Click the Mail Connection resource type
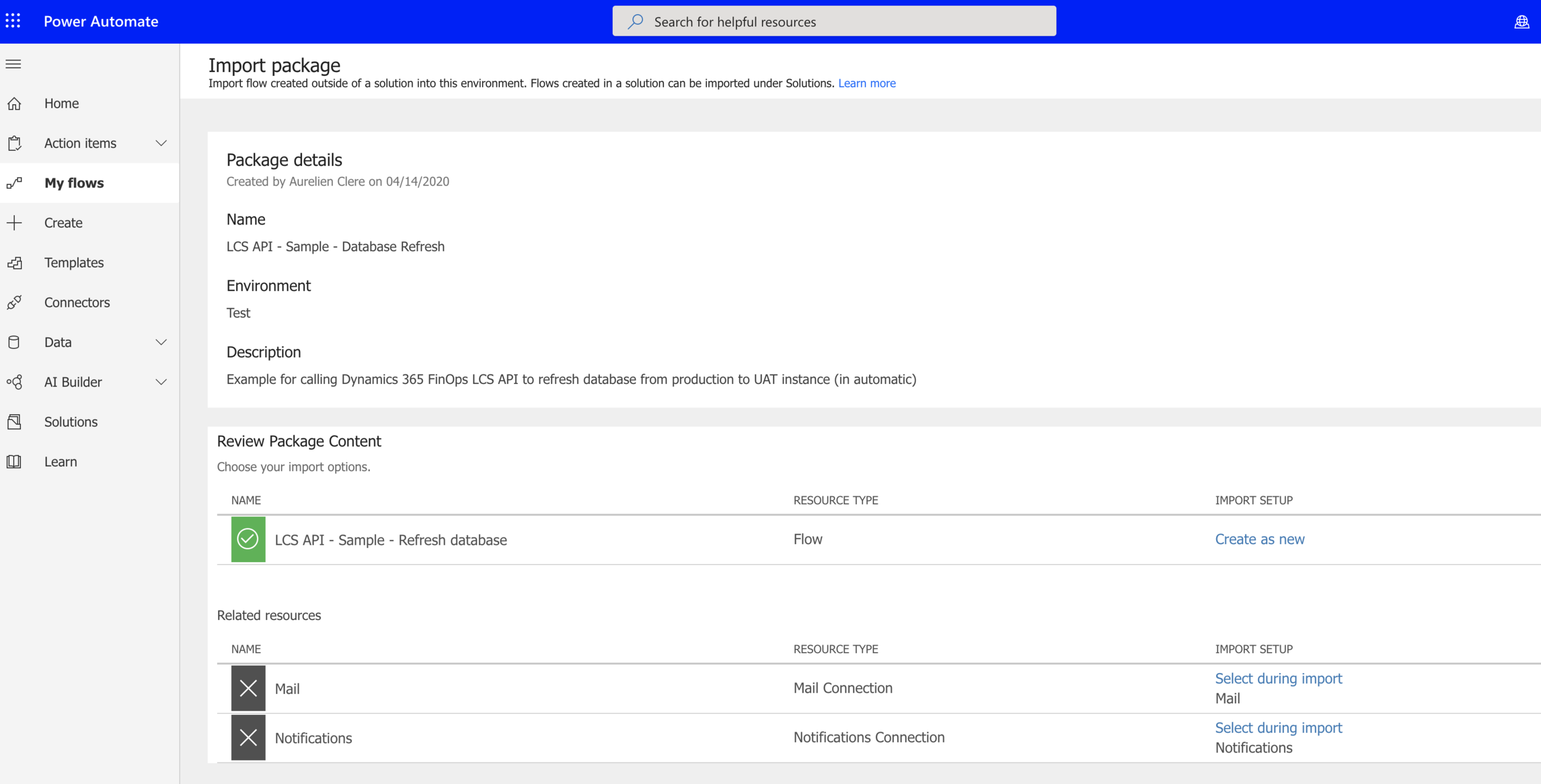 [x=843, y=688]
